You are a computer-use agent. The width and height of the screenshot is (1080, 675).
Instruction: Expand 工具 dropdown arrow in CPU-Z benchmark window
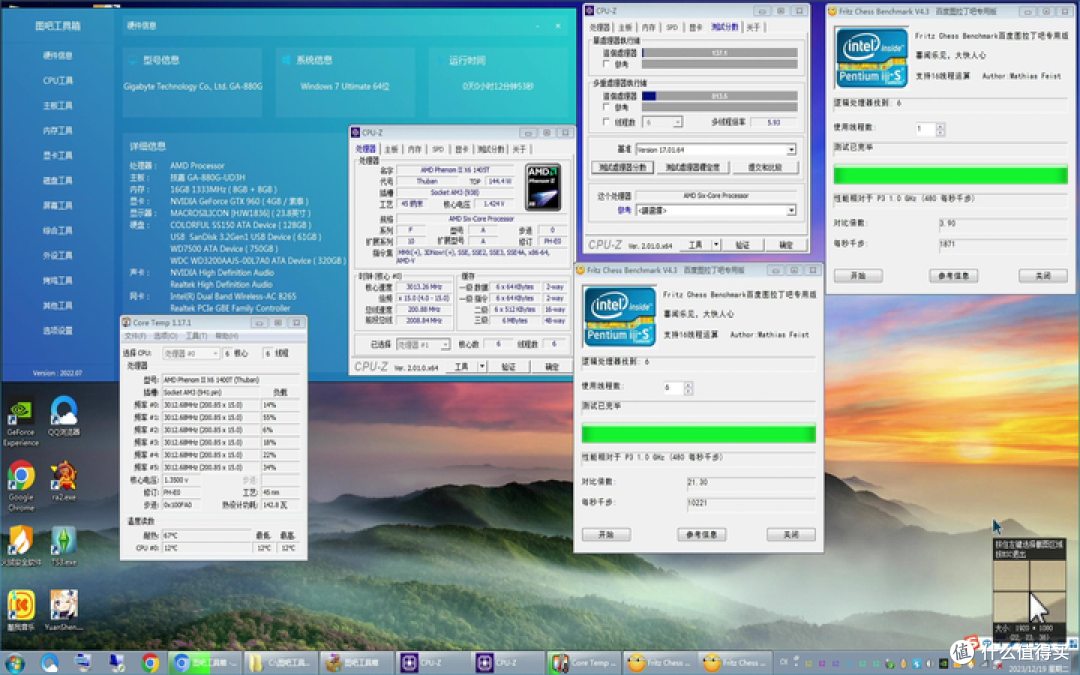[x=716, y=245]
